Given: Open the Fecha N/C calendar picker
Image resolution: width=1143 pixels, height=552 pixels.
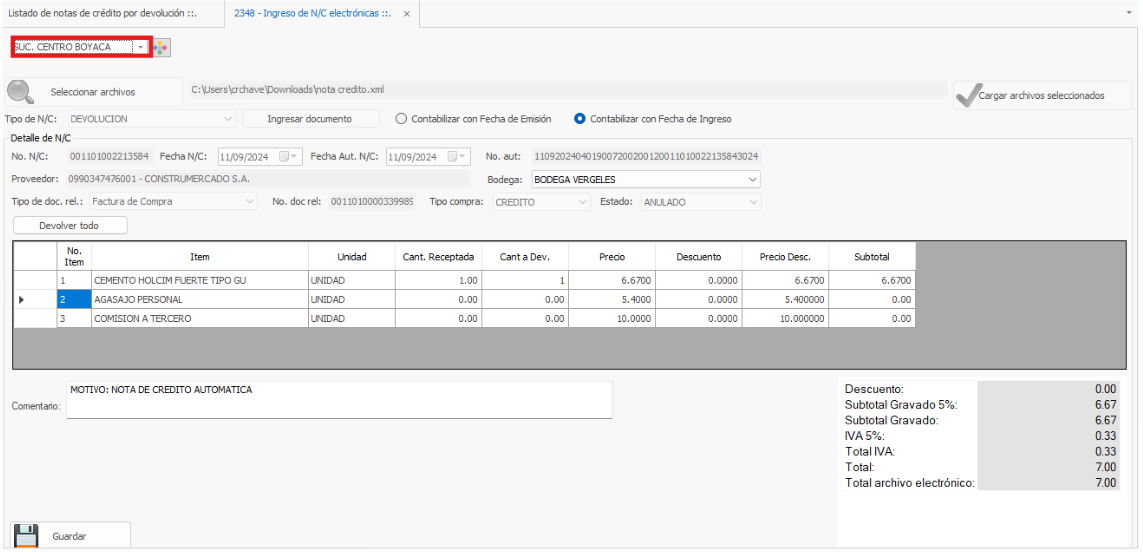Looking at the screenshot, I should pos(289,157).
